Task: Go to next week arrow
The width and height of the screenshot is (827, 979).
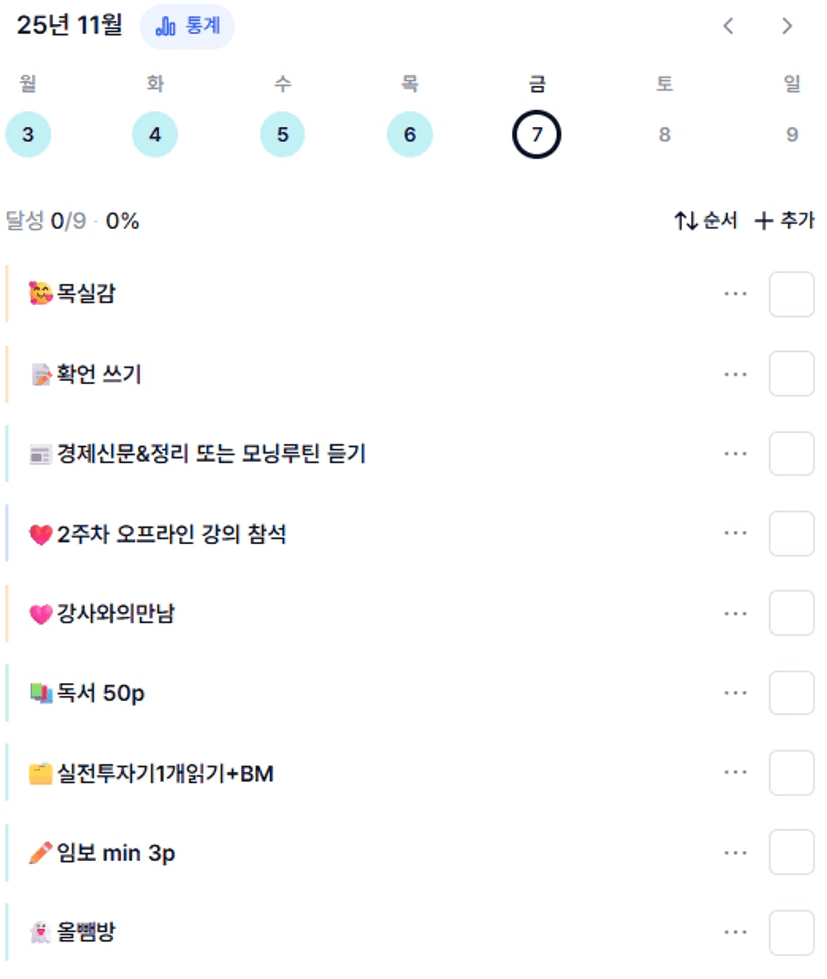Action: [x=787, y=26]
